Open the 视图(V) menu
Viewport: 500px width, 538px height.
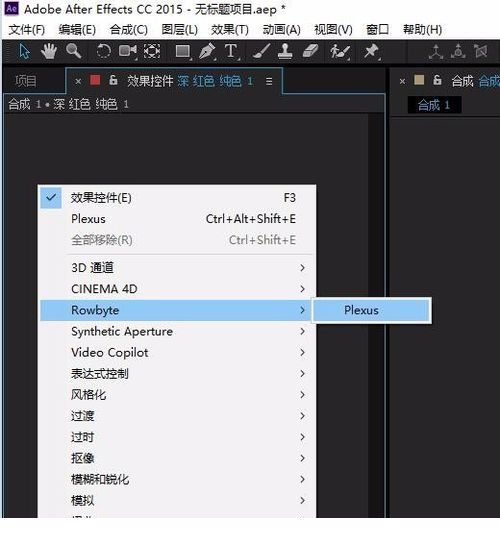pos(333,30)
